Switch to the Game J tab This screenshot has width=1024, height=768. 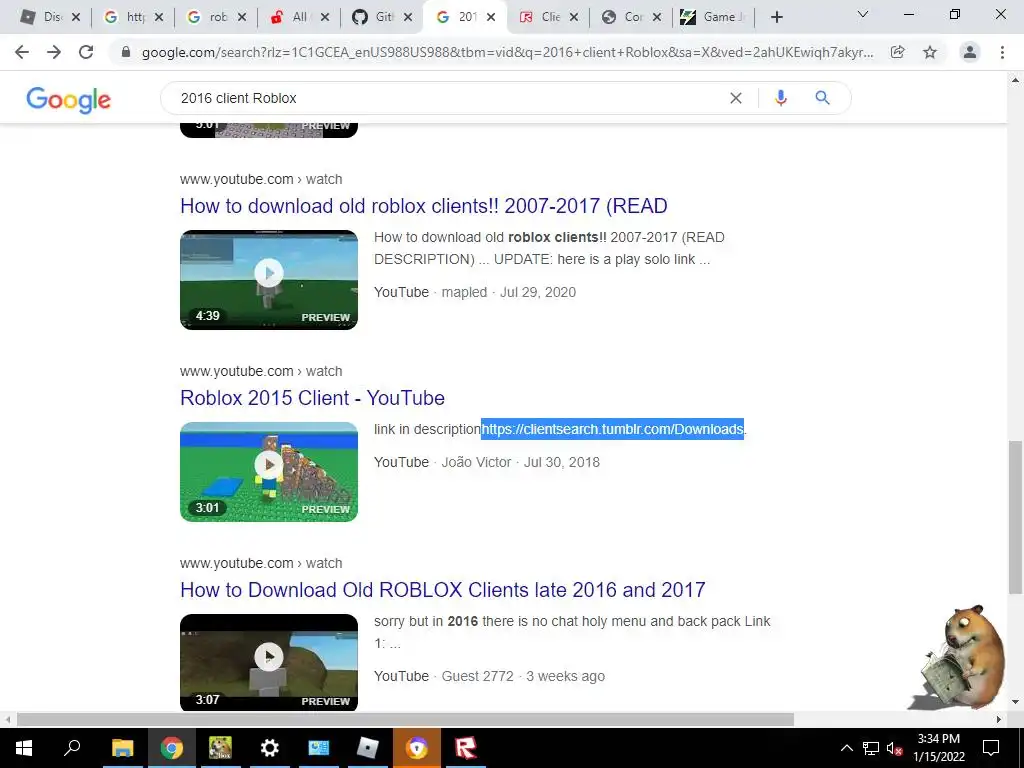(713, 17)
